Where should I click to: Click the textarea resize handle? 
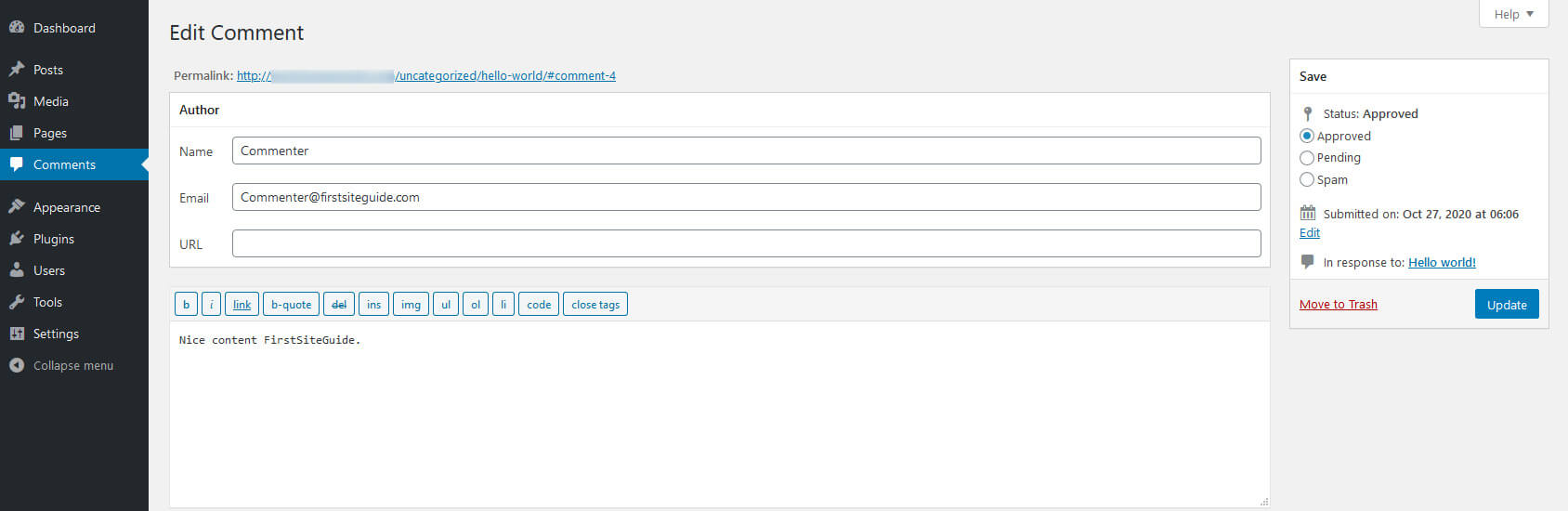tap(1264, 502)
